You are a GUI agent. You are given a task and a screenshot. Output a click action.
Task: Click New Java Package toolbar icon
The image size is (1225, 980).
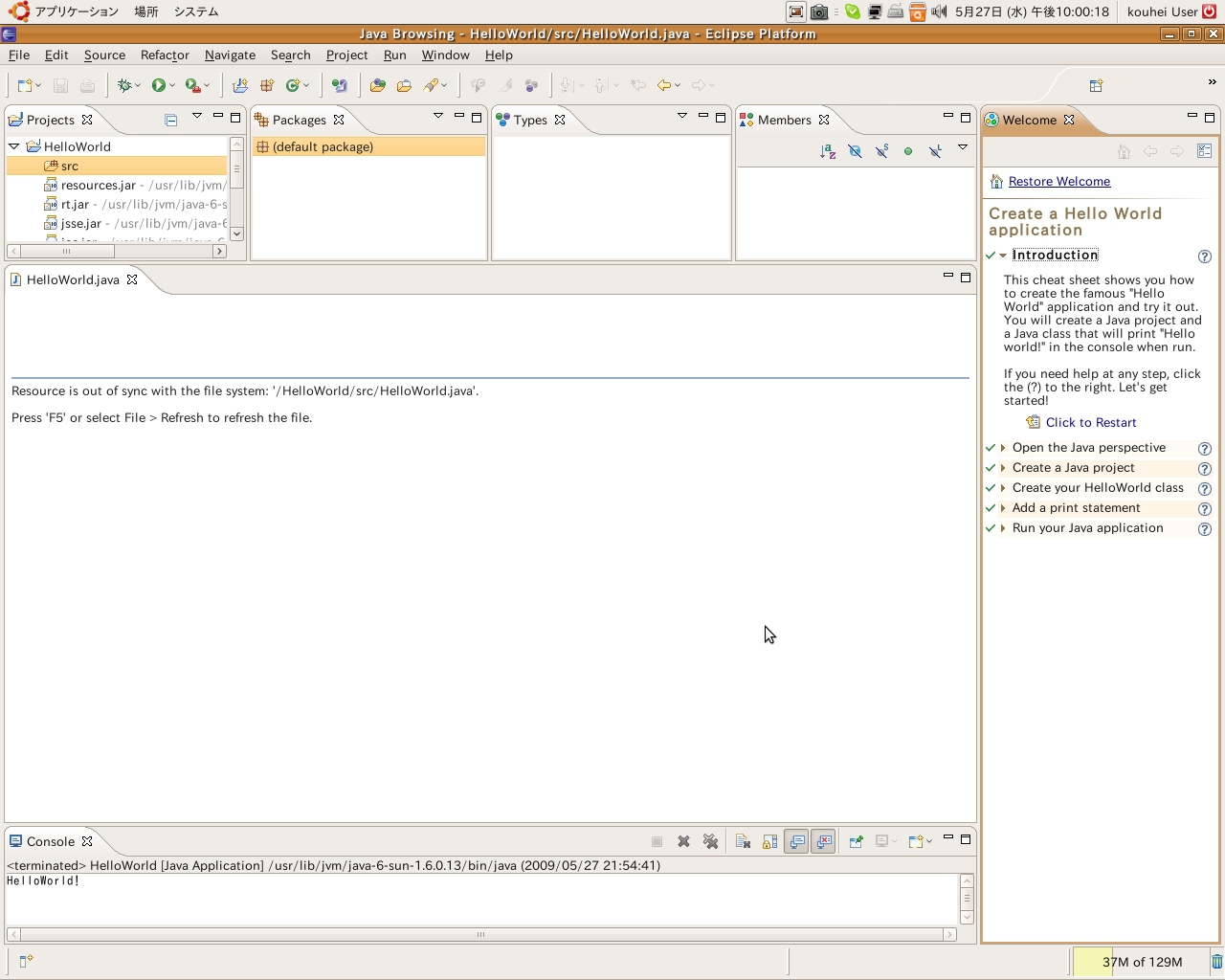point(267,86)
